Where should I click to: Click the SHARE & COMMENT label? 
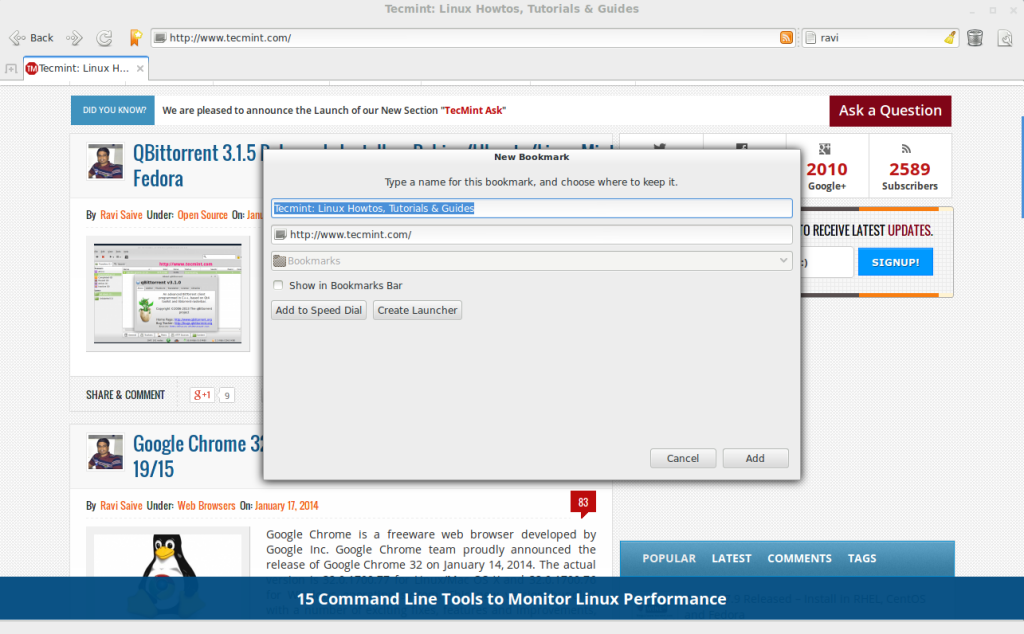[125, 395]
